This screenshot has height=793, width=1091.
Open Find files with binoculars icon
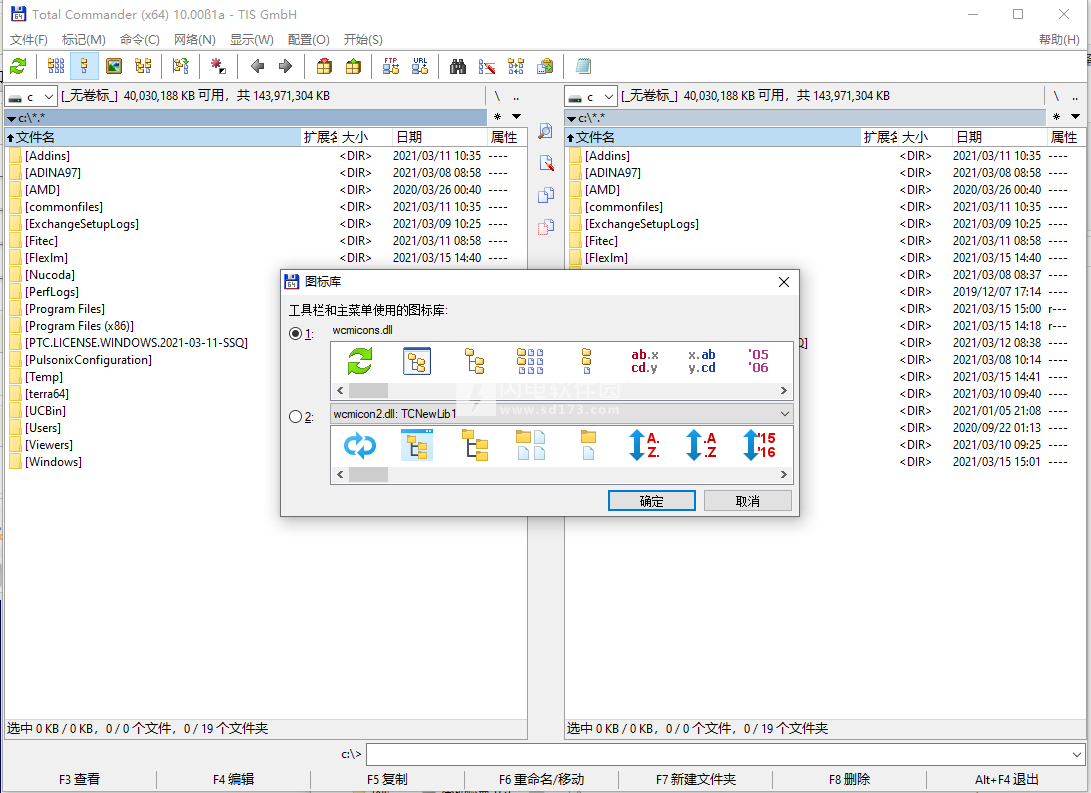point(457,66)
